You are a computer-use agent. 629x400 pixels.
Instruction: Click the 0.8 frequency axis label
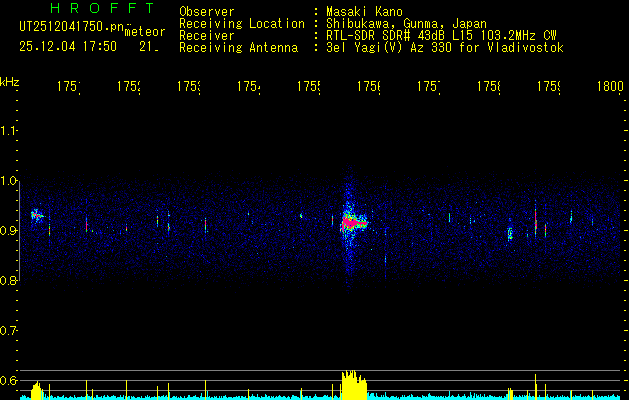[x=8, y=280]
